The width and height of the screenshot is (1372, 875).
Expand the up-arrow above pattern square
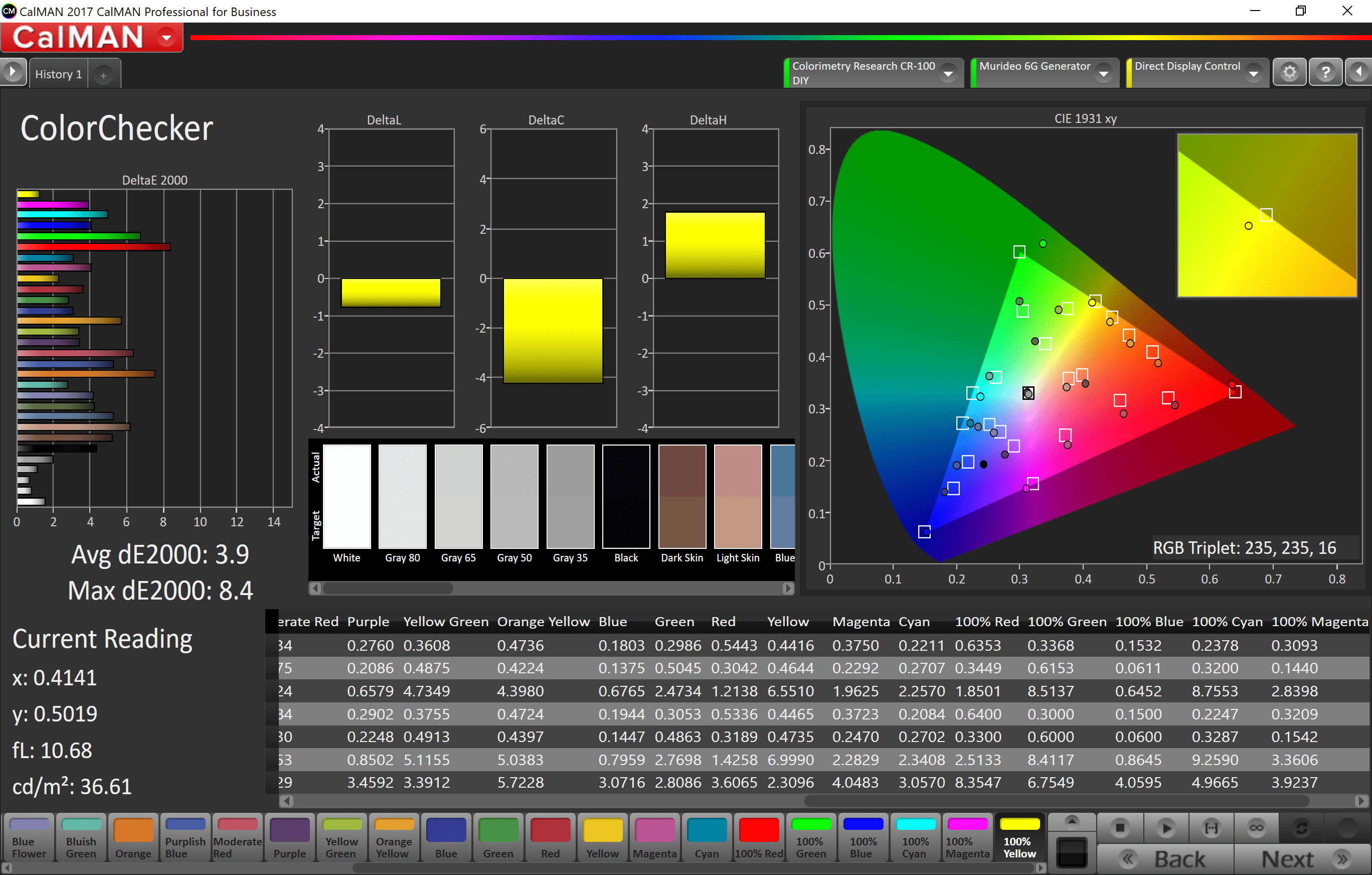point(1071,821)
